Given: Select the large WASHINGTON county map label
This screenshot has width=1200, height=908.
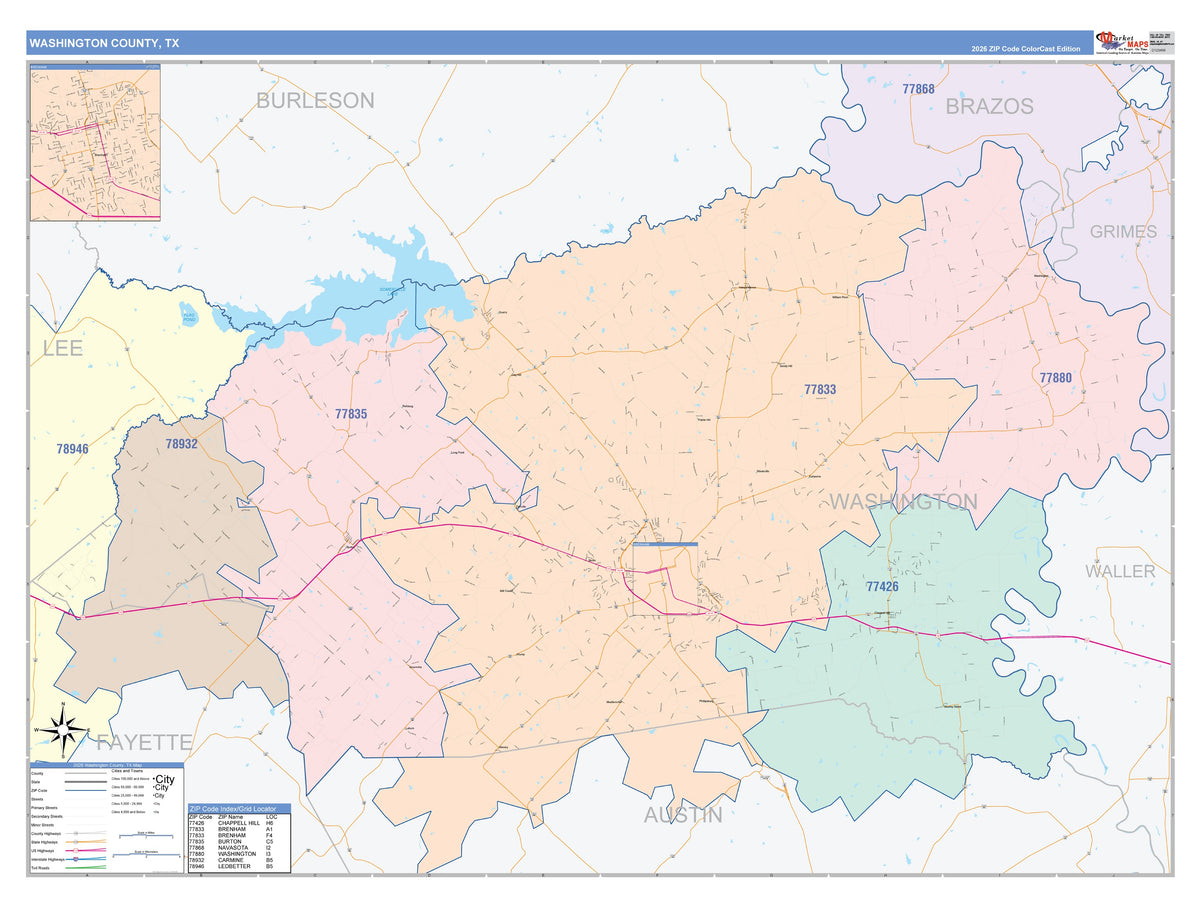Looking at the screenshot, I should [903, 501].
